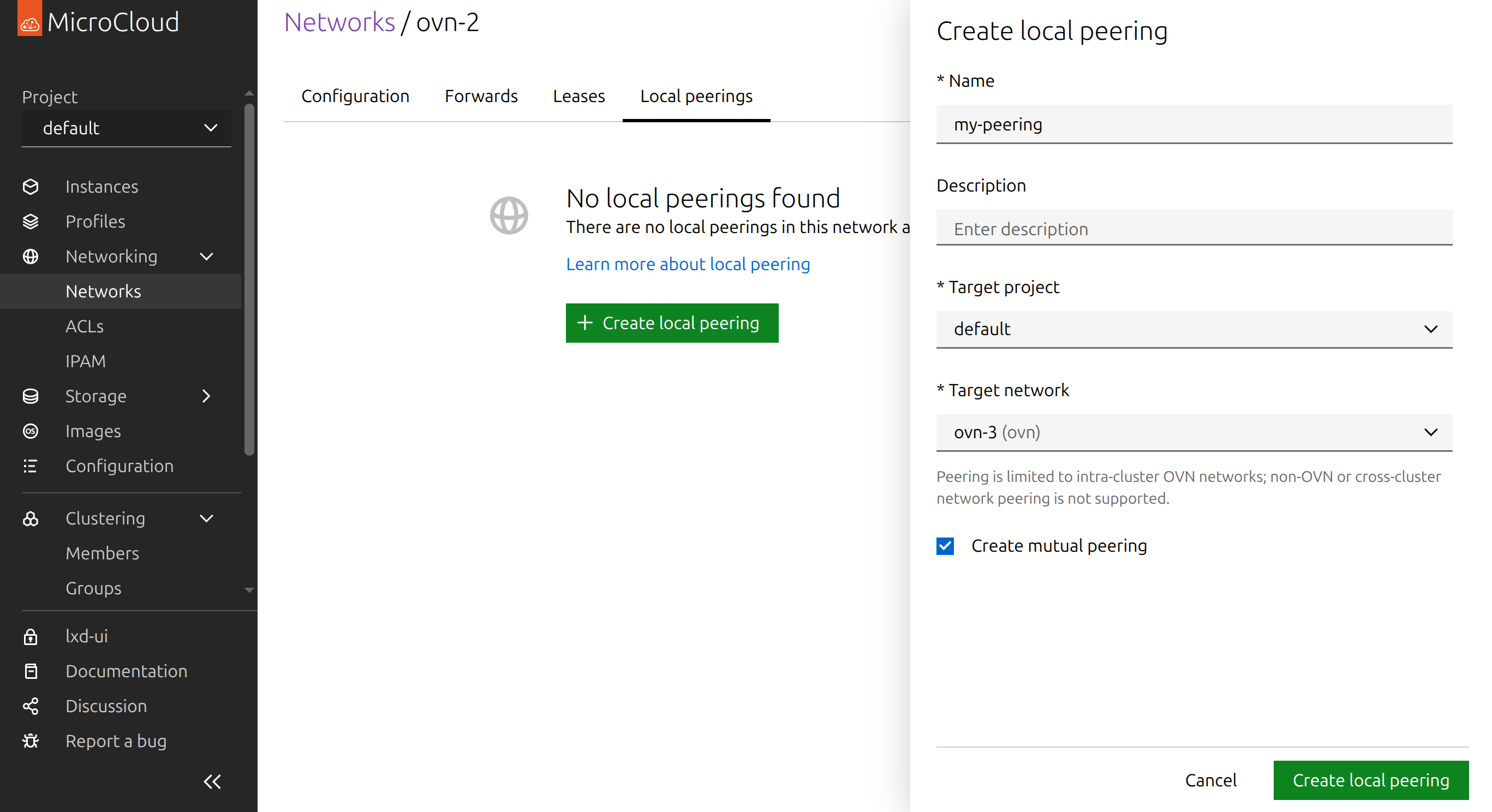This screenshot has width=1492, height=812.
Task: Click the Profiles layers icon
Action: [31, 221]
